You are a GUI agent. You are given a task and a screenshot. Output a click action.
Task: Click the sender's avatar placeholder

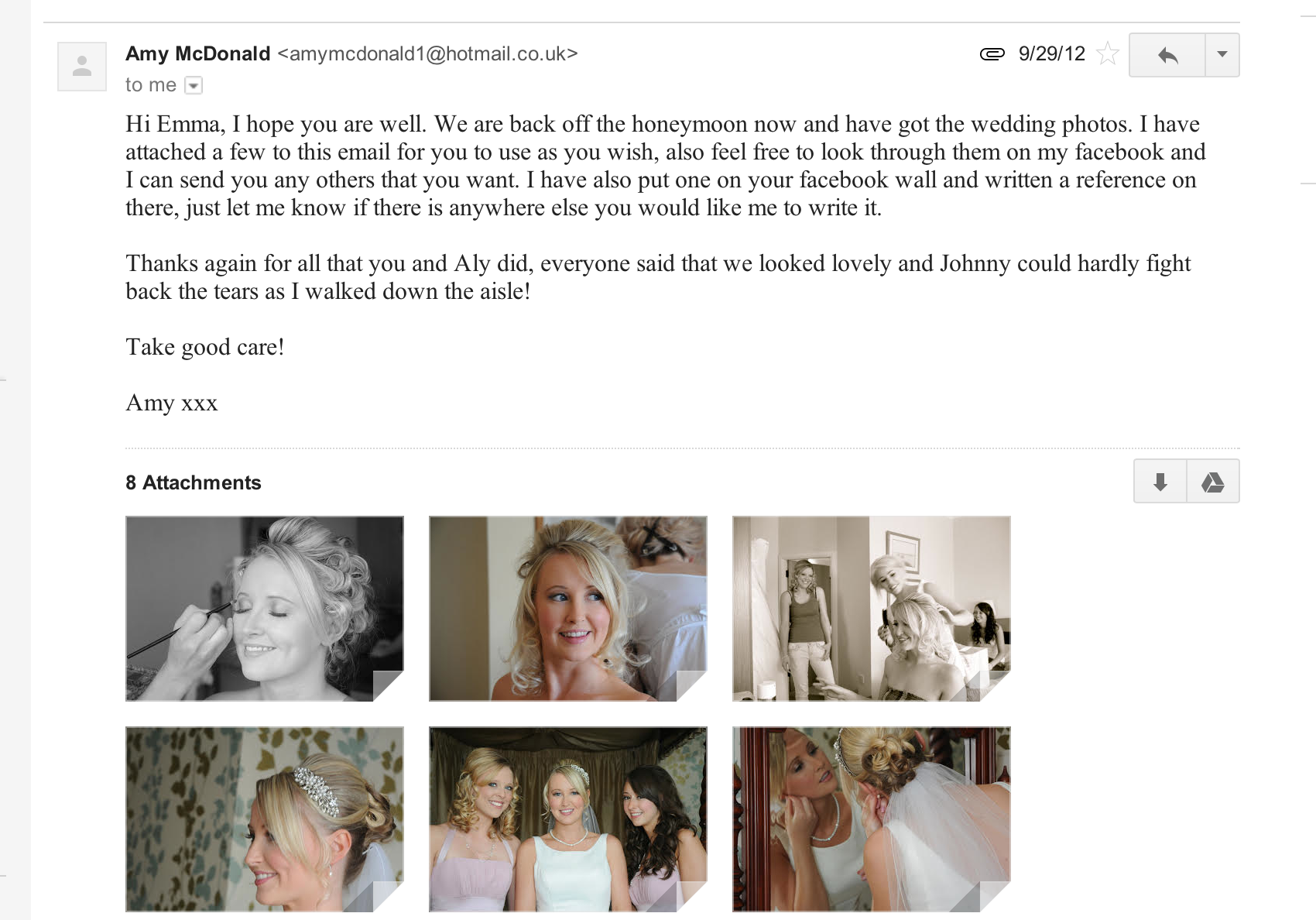coord(82,67)
